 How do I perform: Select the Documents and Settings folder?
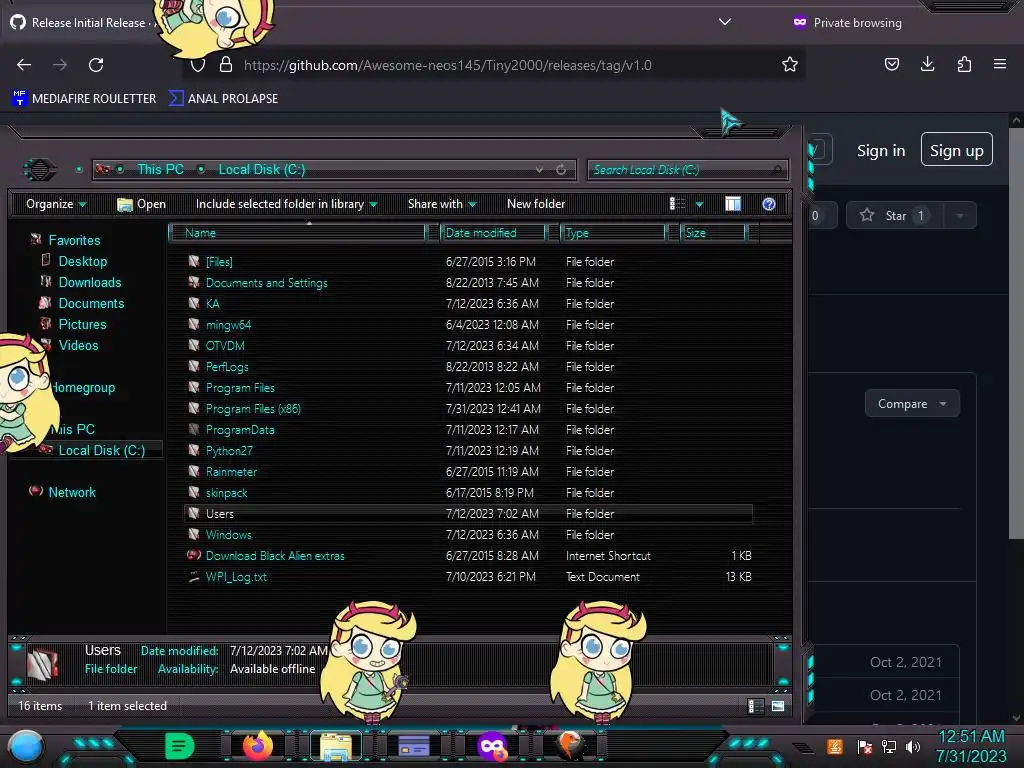pos(266,283)
